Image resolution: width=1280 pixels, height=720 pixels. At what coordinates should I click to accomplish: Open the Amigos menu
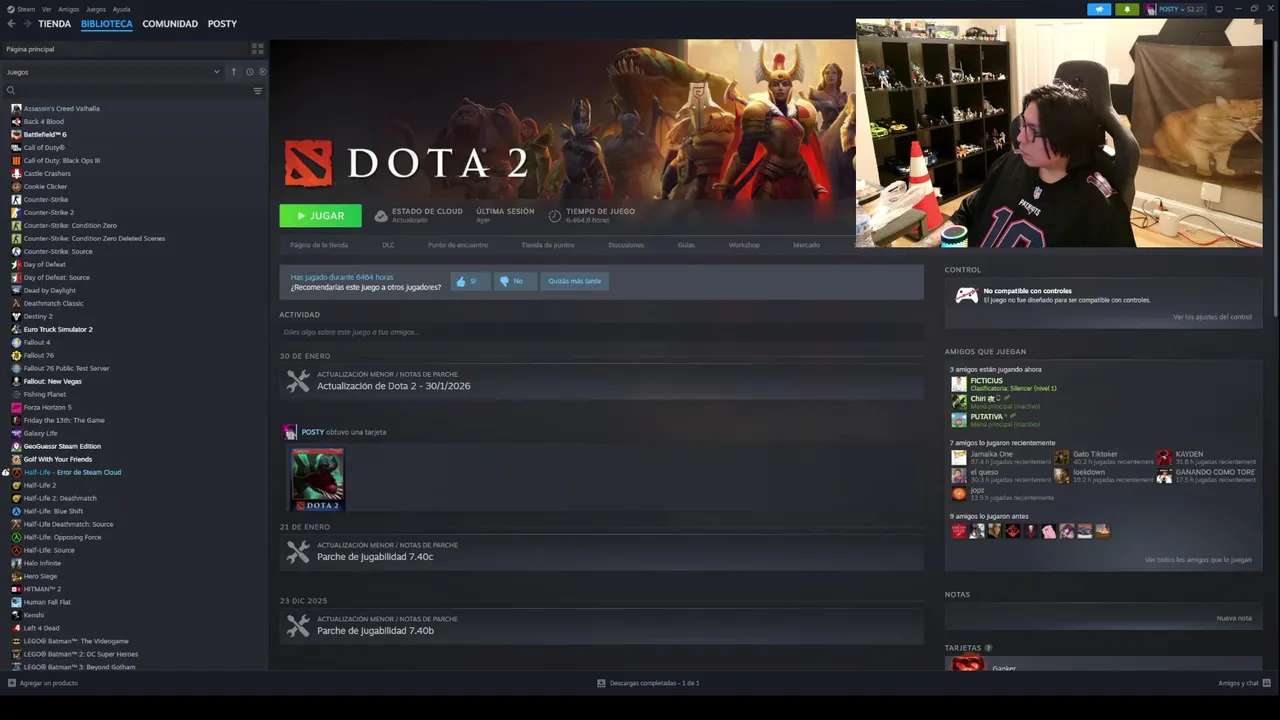coord(69,9)
